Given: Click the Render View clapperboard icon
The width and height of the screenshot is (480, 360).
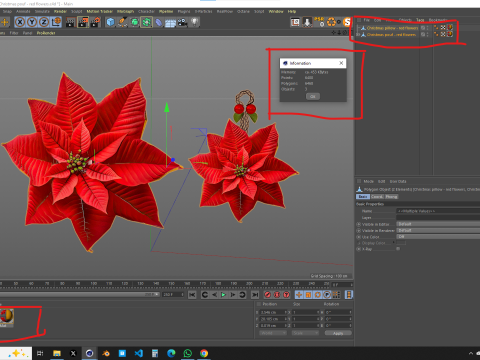Looking at the screenshot, I should 71,22.
